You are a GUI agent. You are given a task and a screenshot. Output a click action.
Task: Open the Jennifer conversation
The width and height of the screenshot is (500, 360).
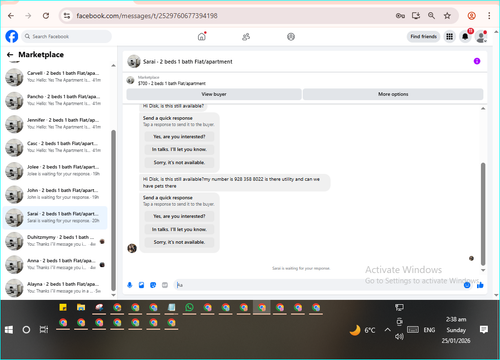click(55, 124)
